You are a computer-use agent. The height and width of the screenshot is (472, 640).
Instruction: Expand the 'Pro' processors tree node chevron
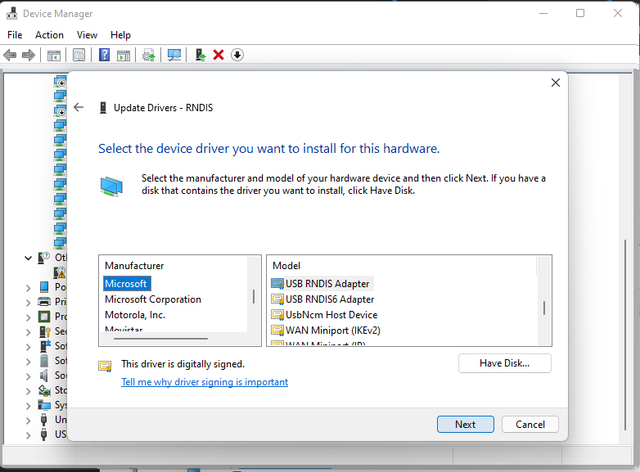pyautogui.click(x=28, y=317)
